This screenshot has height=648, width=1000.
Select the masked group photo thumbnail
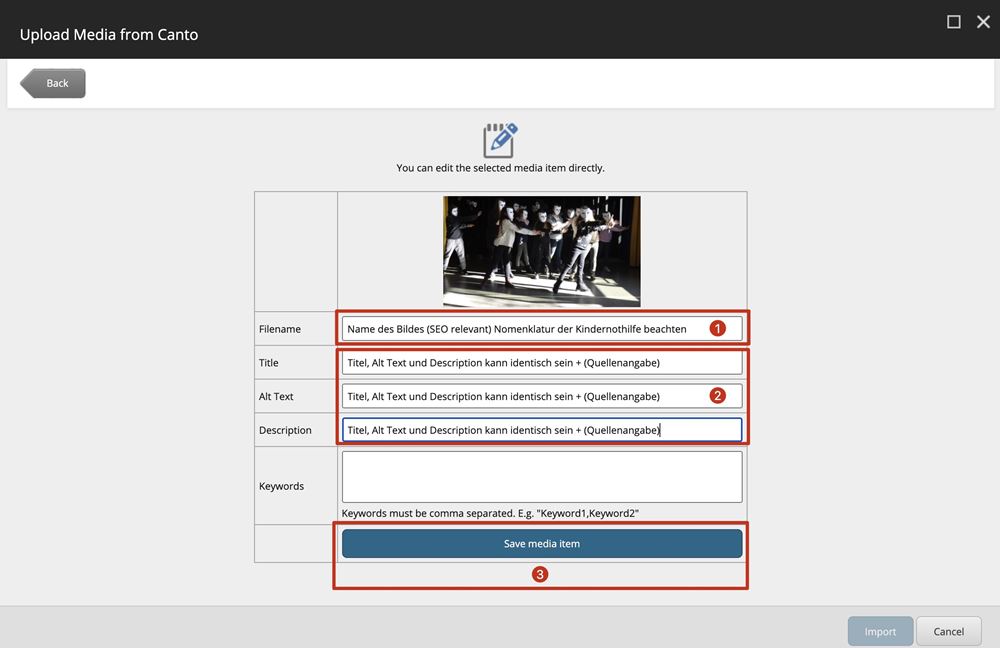coord(541,251)
